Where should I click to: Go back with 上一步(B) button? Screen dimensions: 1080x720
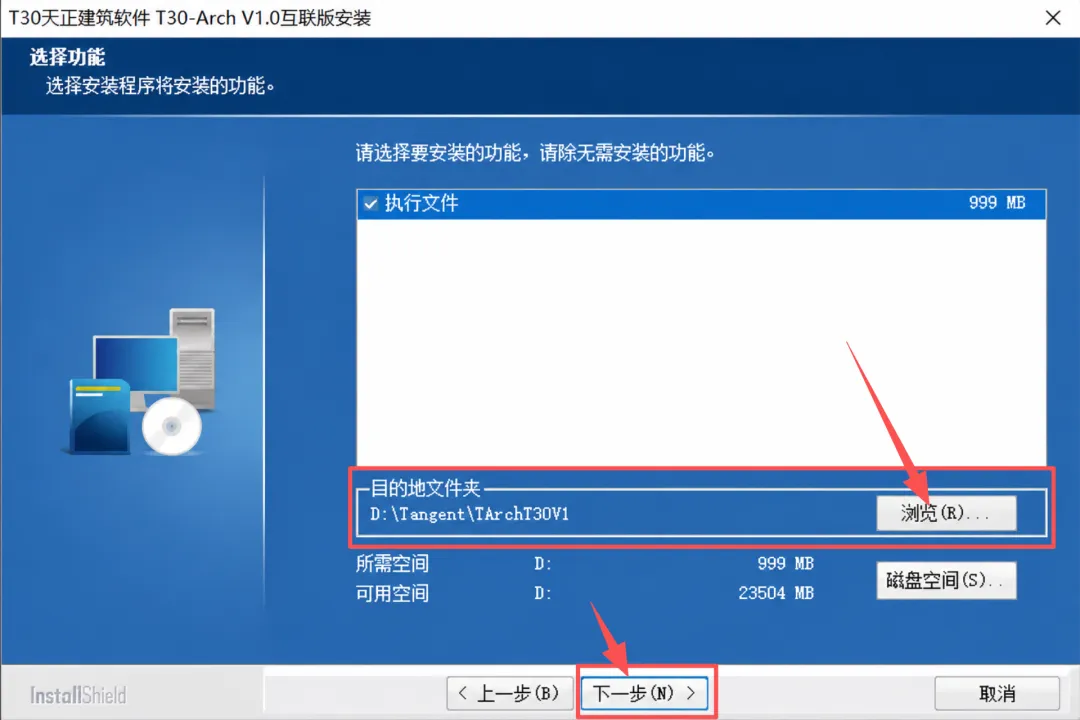[510, 693]
